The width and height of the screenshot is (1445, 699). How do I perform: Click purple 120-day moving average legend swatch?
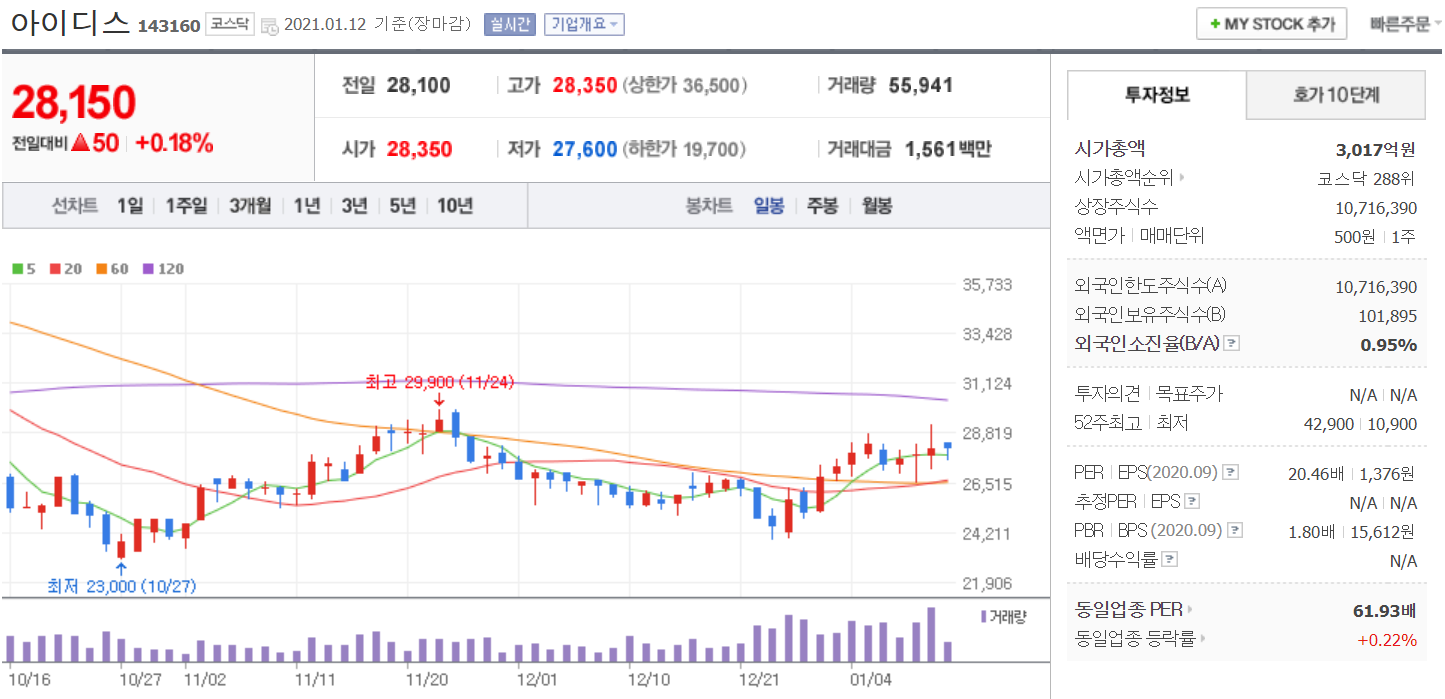(x=148, y=269)
